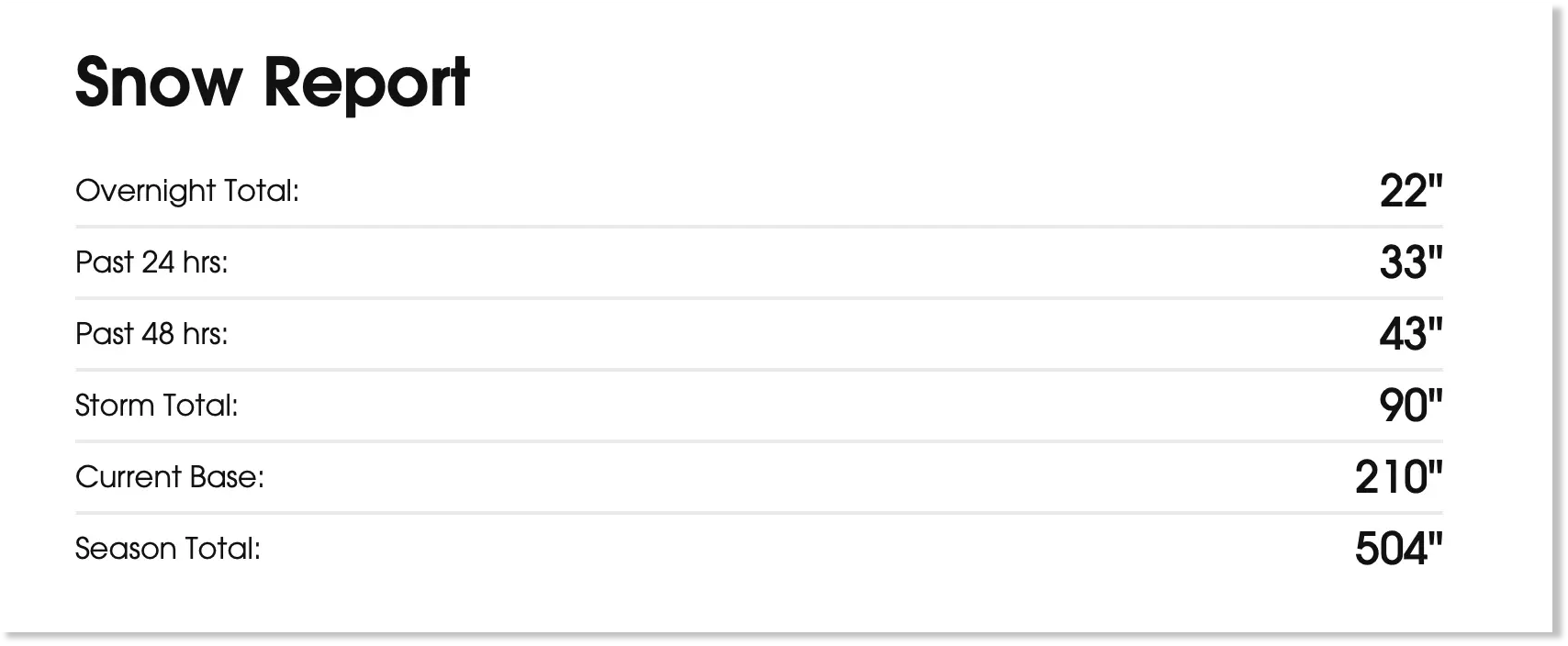The image size is (1568, 646).
Task: Select the Past 48 hrs label
Action: [151, 334]
